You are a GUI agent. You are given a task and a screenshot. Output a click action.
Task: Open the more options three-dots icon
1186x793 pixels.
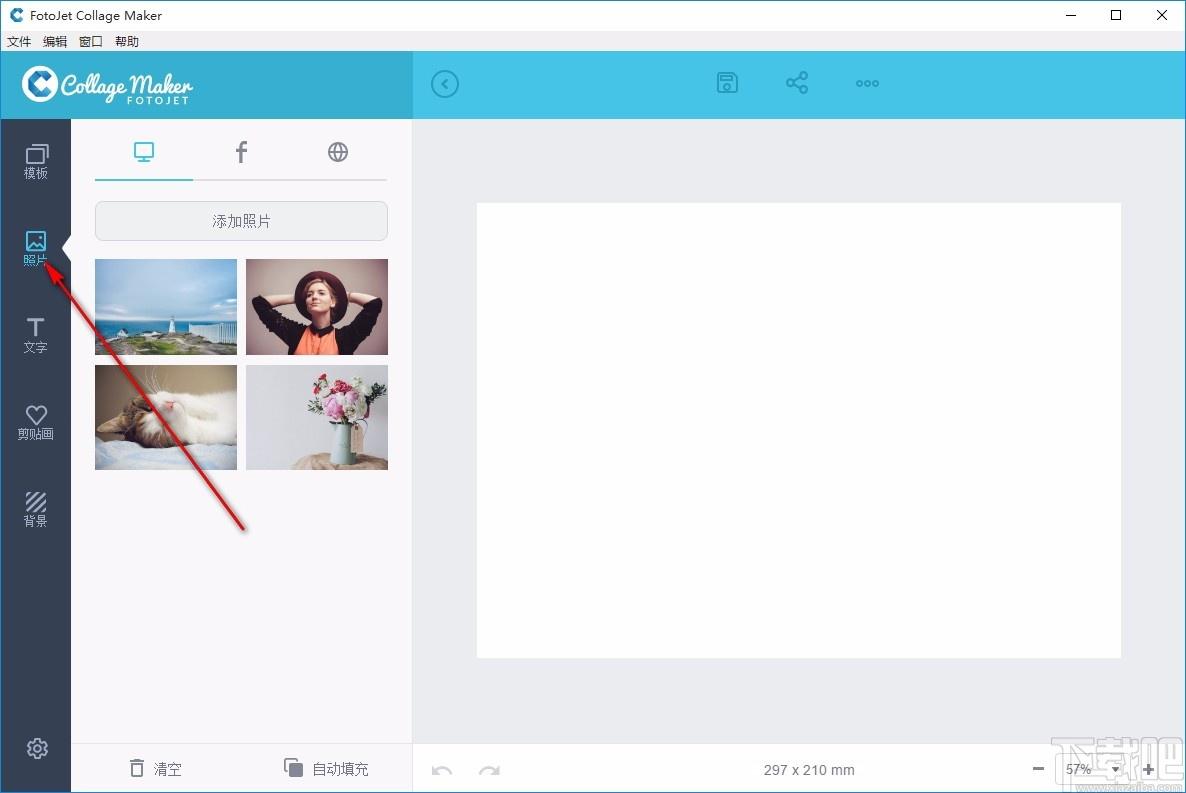(x=867, y=83)
